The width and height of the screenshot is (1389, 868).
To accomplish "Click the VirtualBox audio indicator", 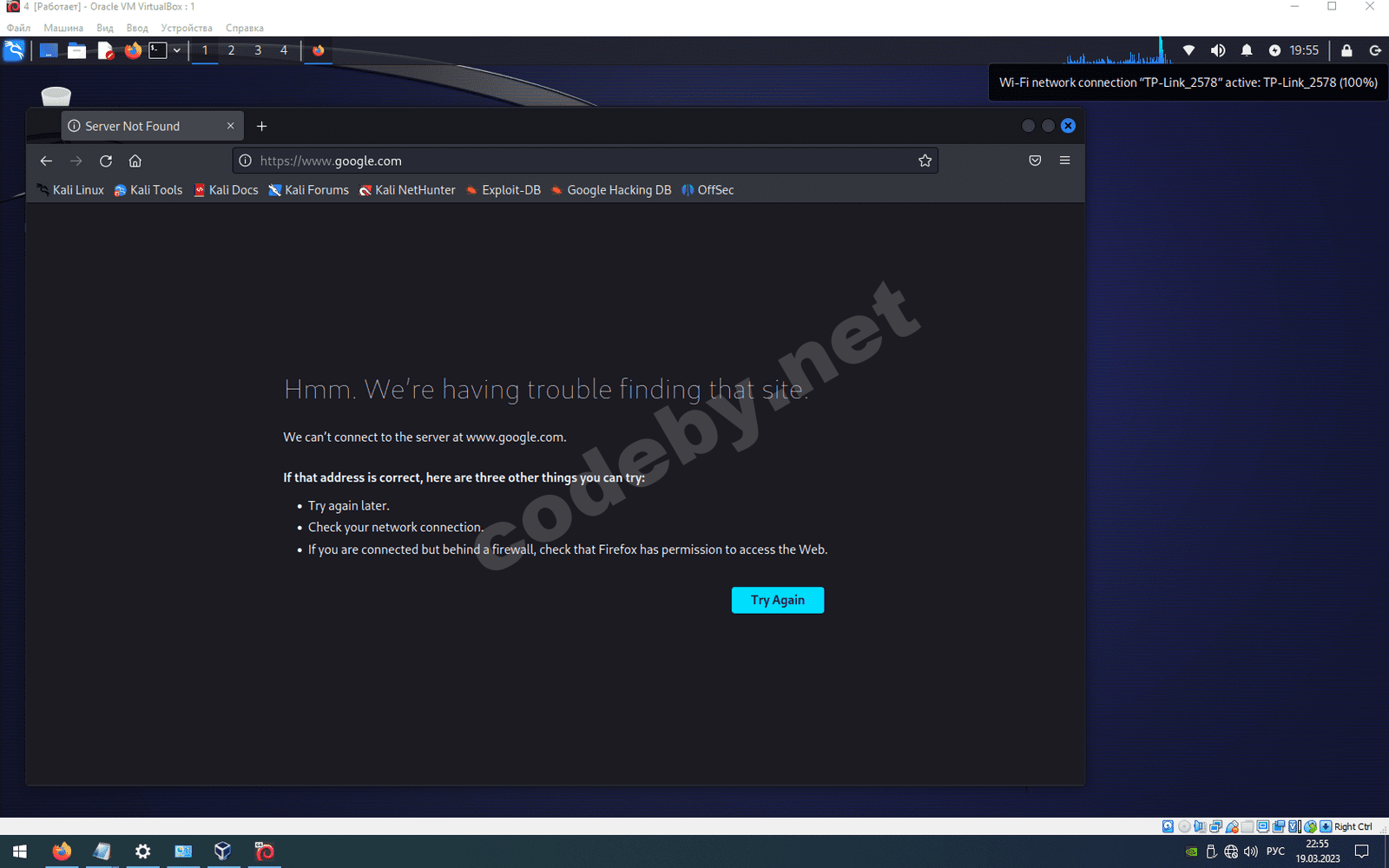I will coord(1200,826).
